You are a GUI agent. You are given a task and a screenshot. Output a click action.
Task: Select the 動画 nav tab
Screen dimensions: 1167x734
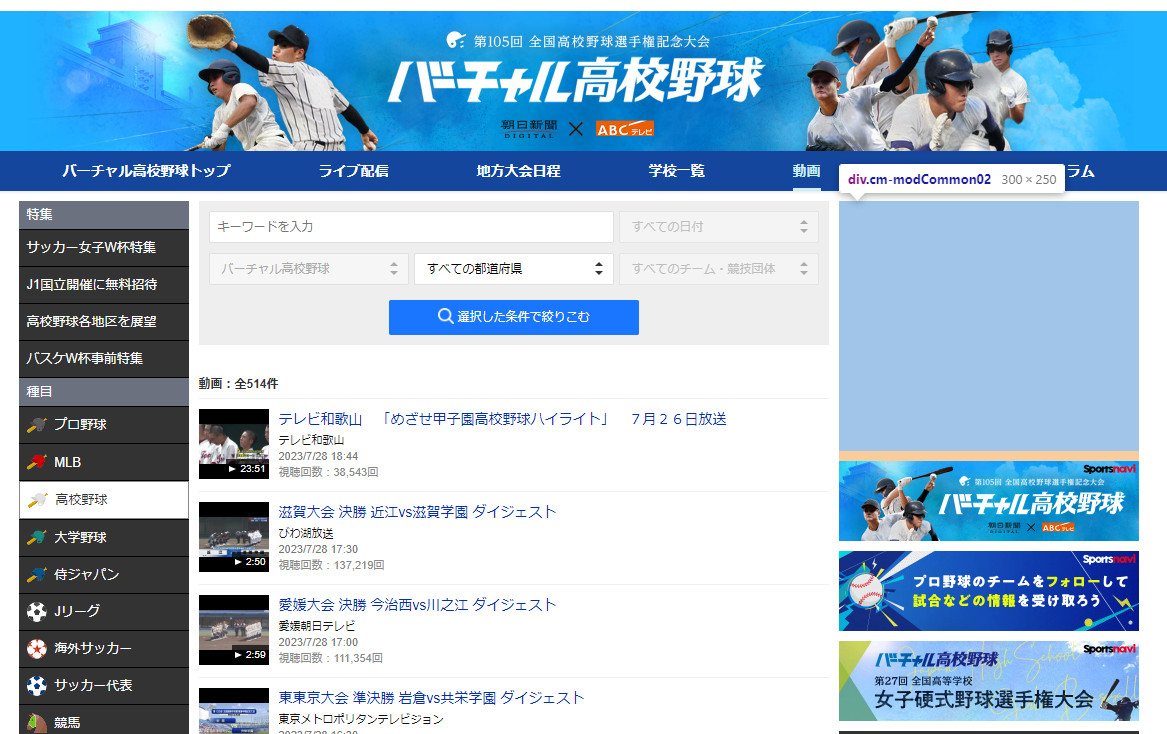pyautogui.click(x=806, y=171)
